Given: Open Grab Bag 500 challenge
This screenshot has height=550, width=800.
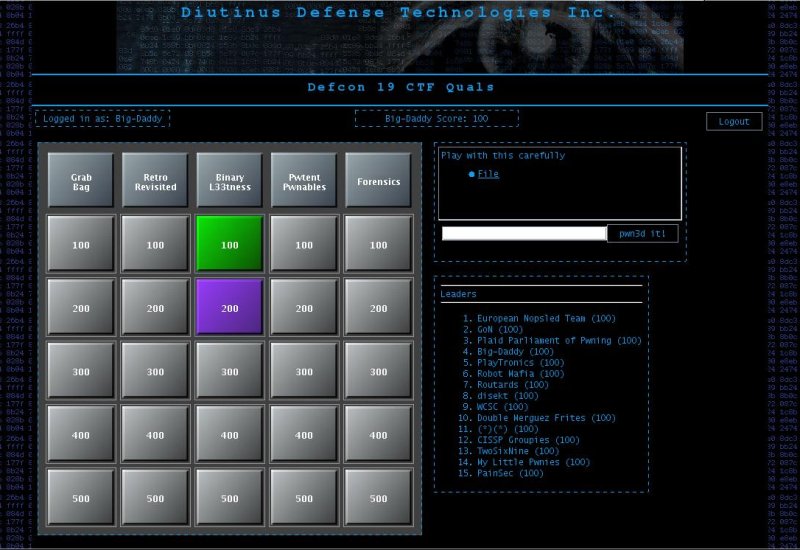Looking at the screenshot, I should [x=81, y=497].
